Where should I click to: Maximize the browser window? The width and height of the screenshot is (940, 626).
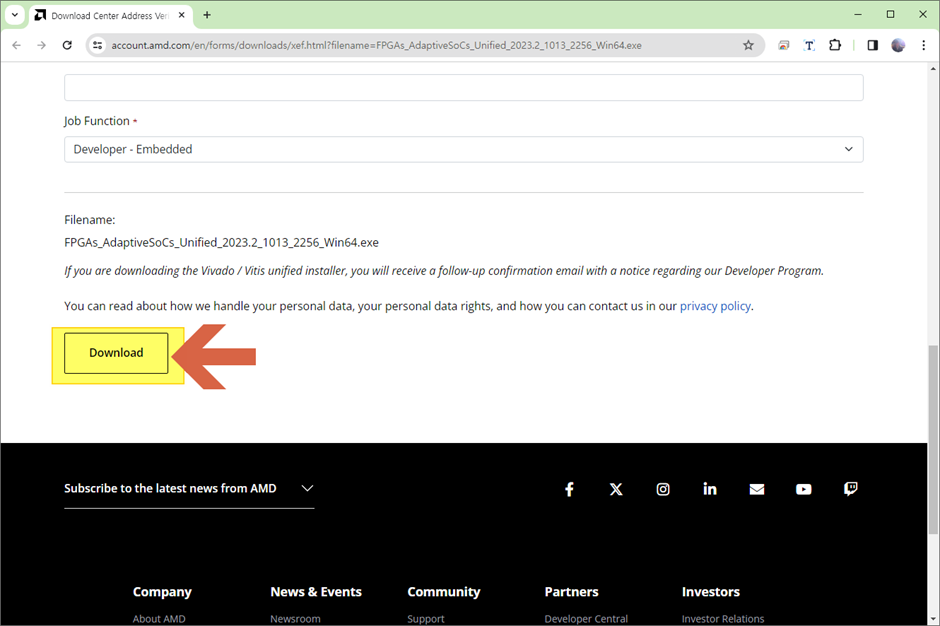coord(890,14)
